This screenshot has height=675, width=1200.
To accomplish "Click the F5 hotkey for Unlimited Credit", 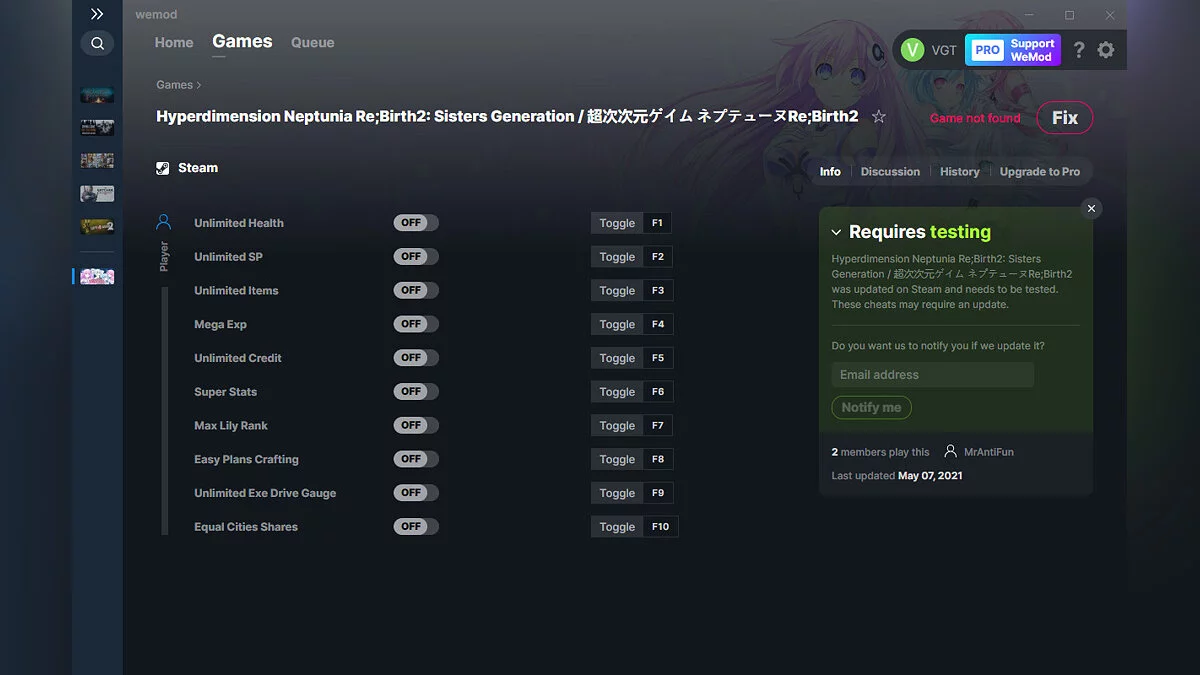I will pos(657,358).
